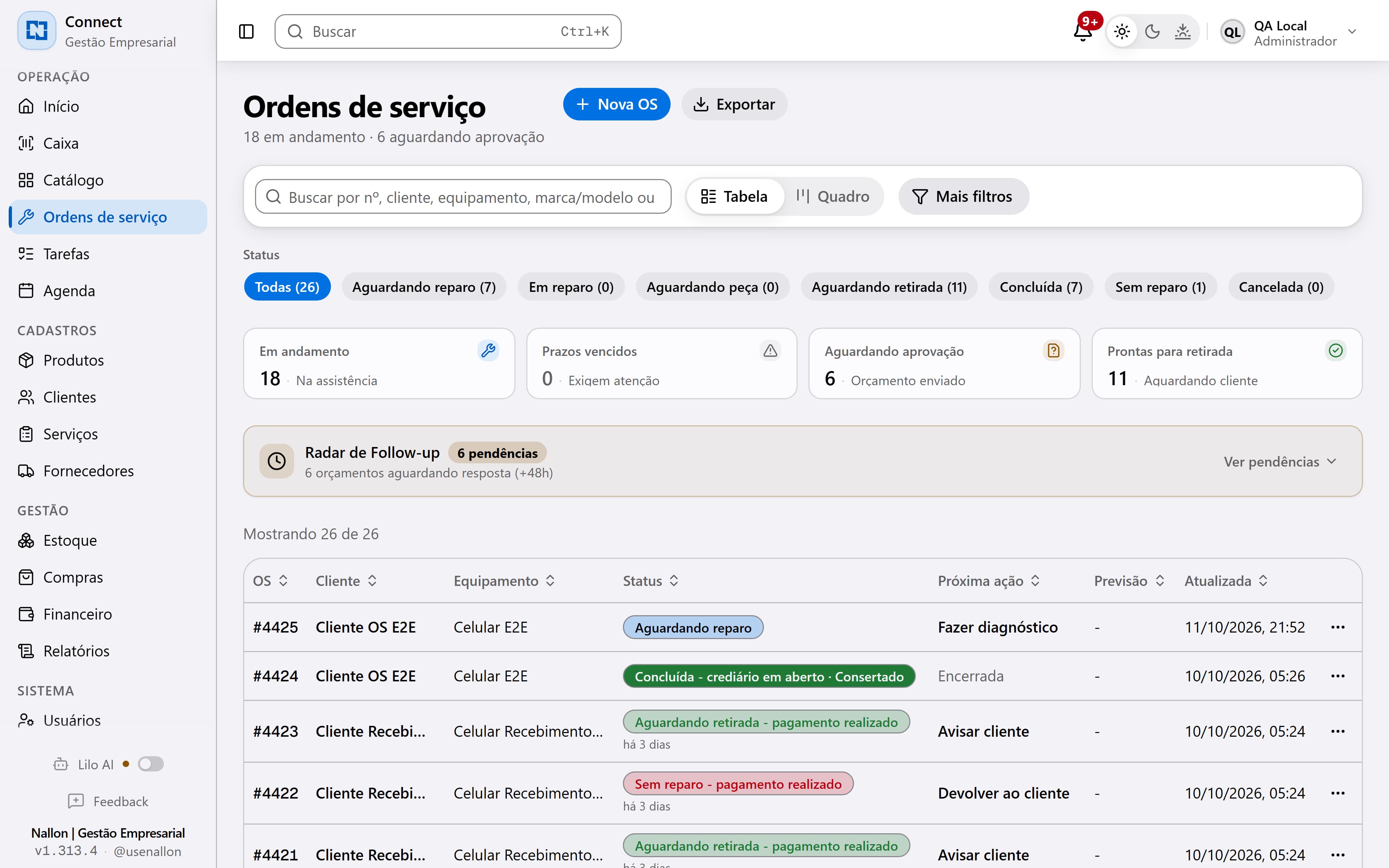This screenshot has width=1389, height=868.
Task: Toggle the Lilo AI switch
Action: [x=151, y=764]
